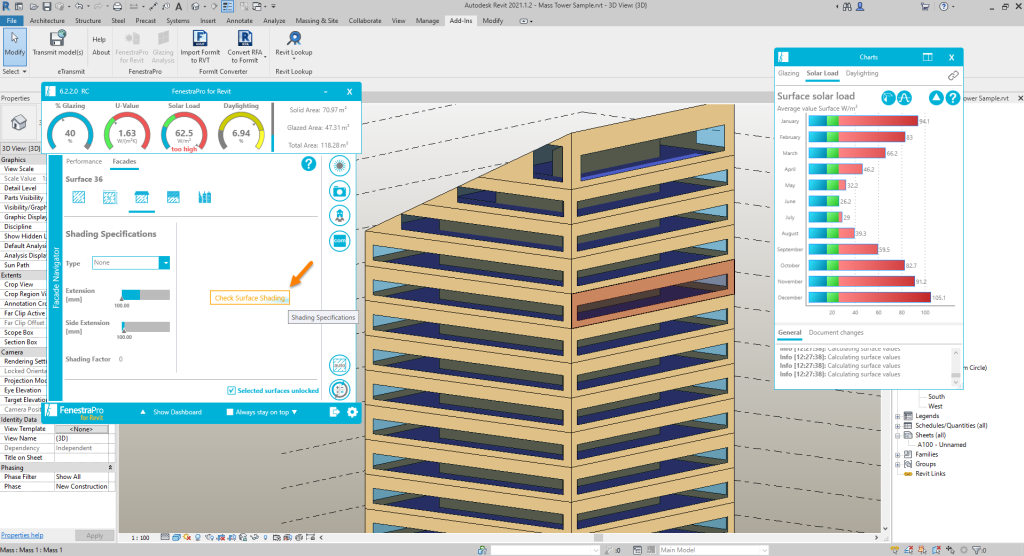The width and height of the screenshot is (1024, 556).
Task: Select the building skyline facade icon
Action: (x=204, y=197)
